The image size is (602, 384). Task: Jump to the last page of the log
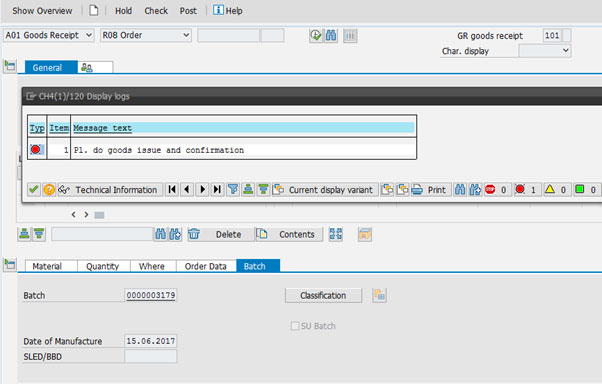(x=217, y=189)
